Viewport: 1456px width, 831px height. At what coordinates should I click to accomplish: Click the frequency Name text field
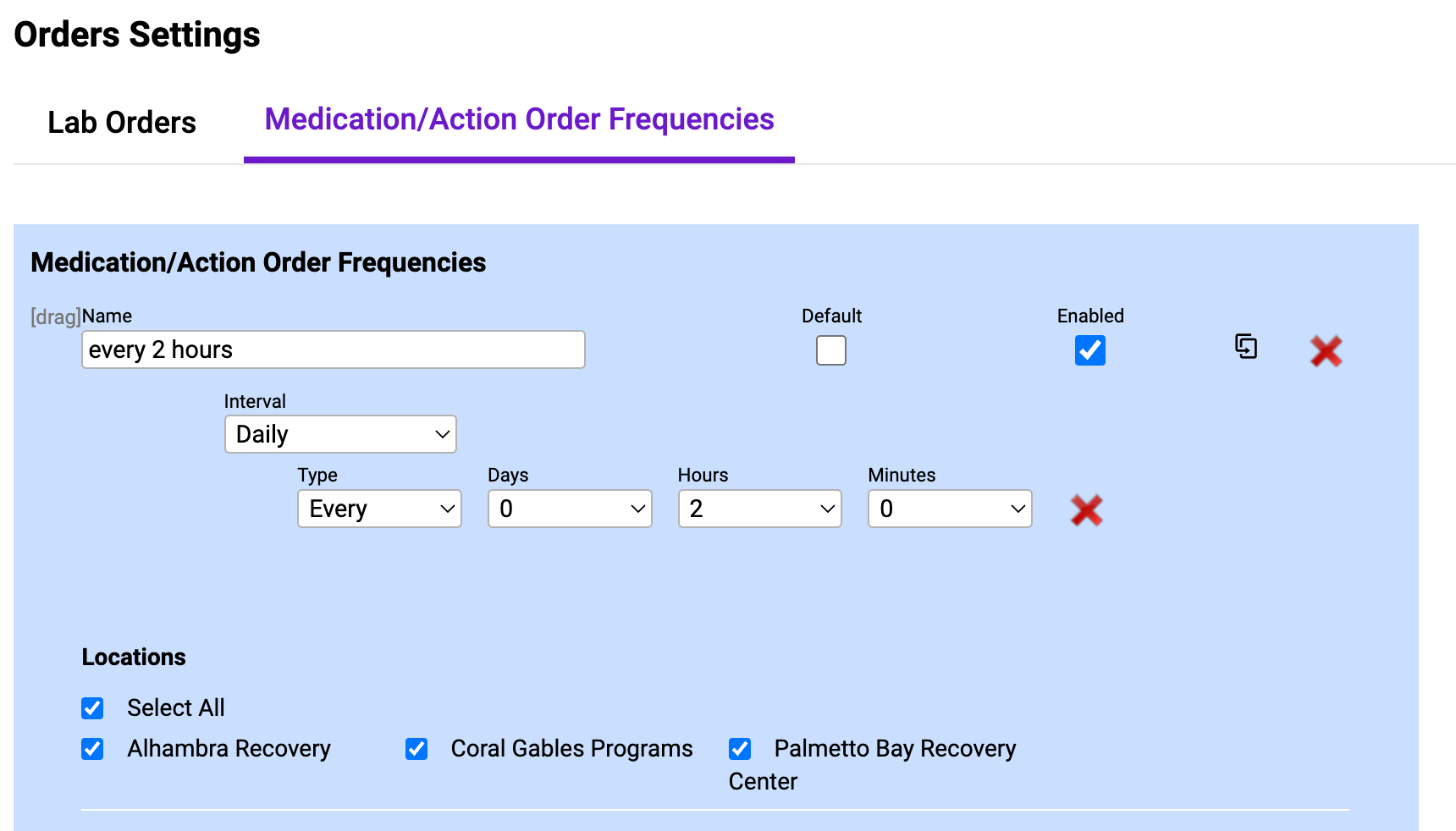tap(332, 349)
